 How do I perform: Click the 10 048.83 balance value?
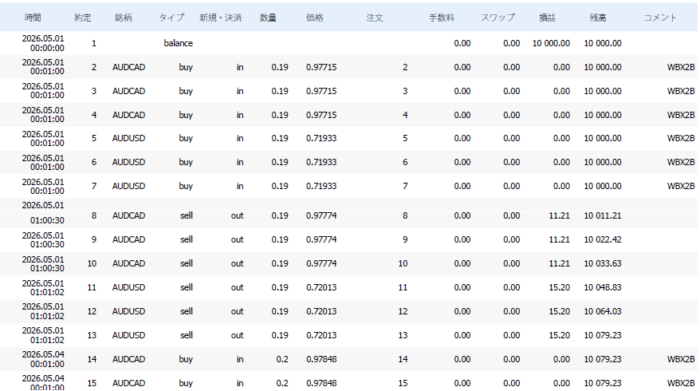[x=603, y=288]
